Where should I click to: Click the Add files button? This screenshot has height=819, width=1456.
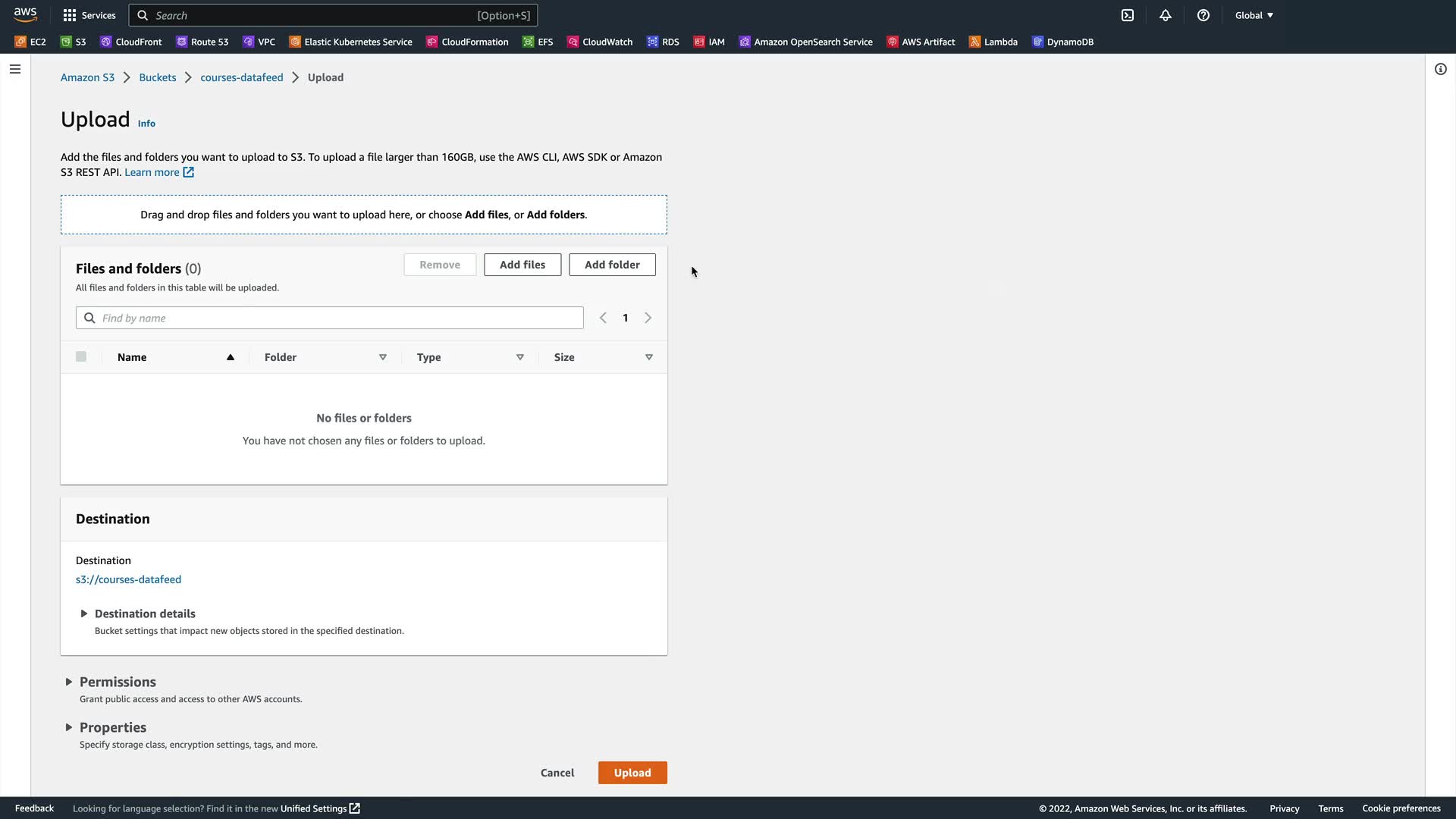[522, 265]
